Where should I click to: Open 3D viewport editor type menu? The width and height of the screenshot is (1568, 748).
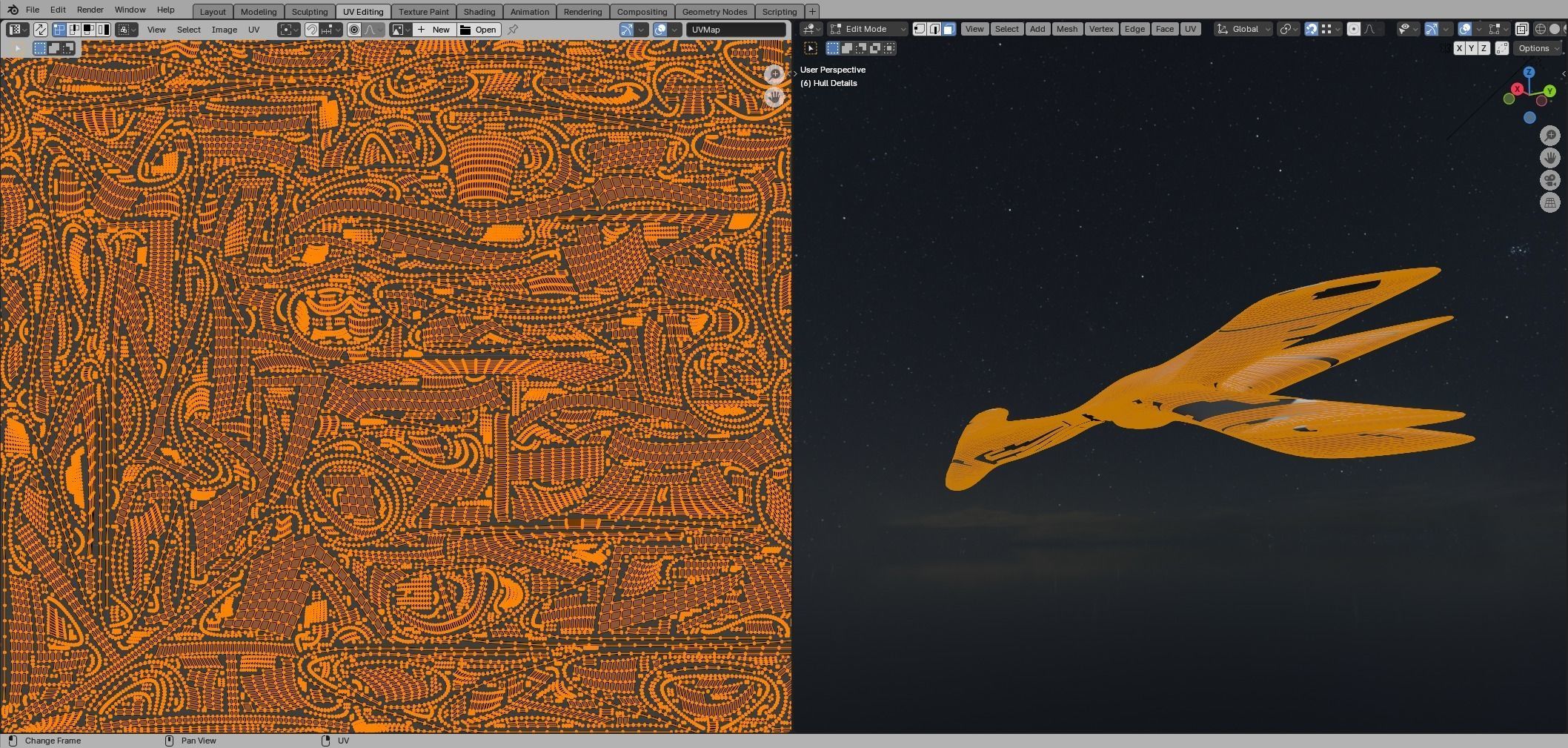[811, 29]
